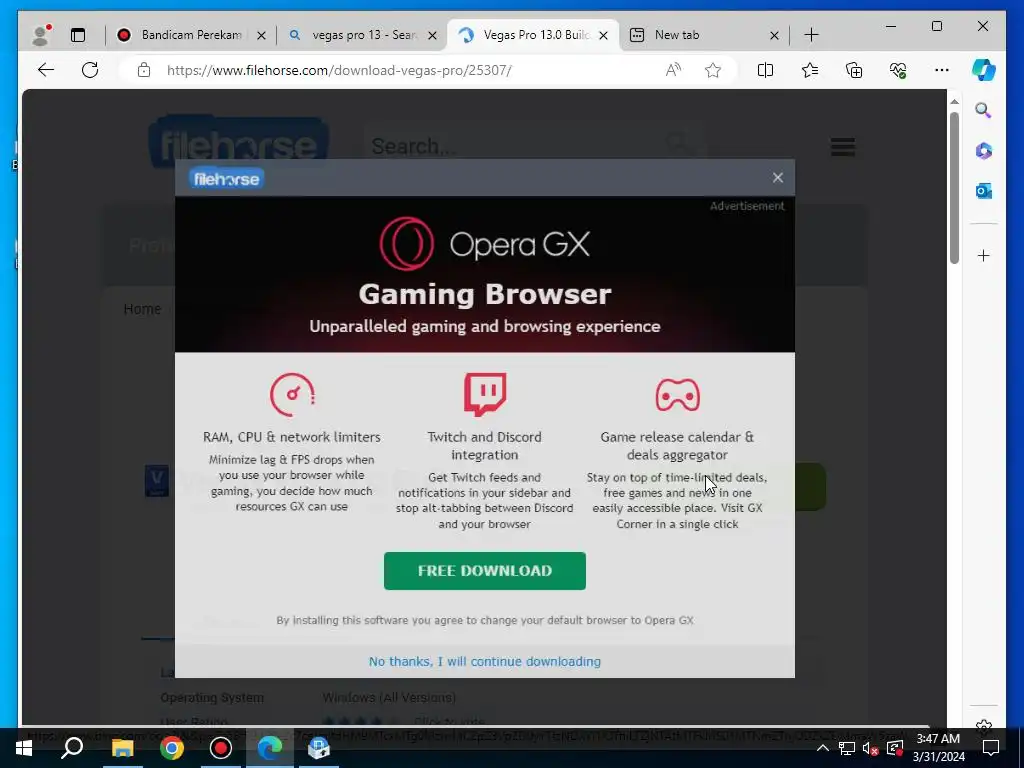Click the page vertical scrollbar
This screenshot has width=1024, height=768.
click(x=954, y=188)
